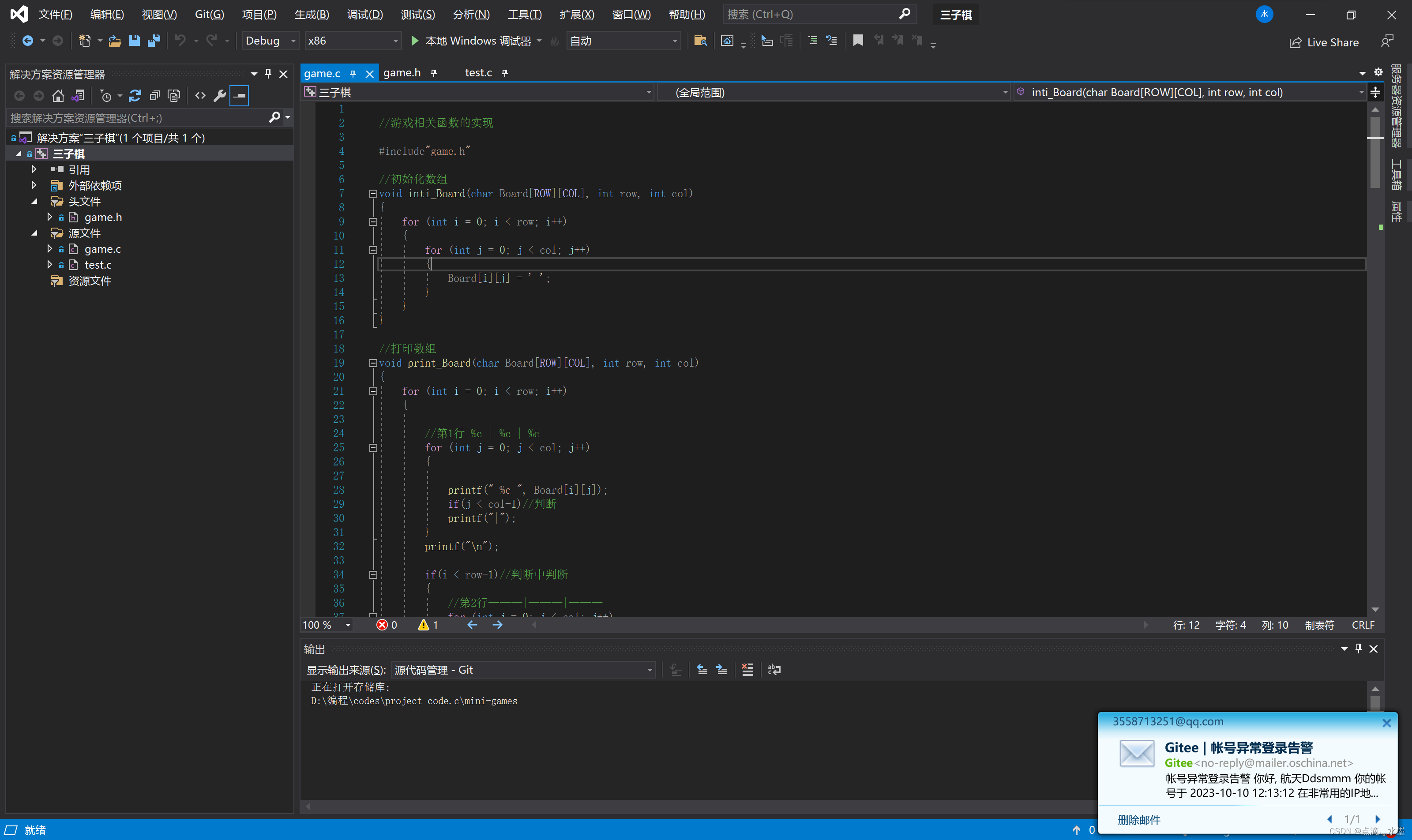The height and width of the screenshot is (840, 1412).
Task: Pin the game.h tab
Action: click(x=434, y=72)
